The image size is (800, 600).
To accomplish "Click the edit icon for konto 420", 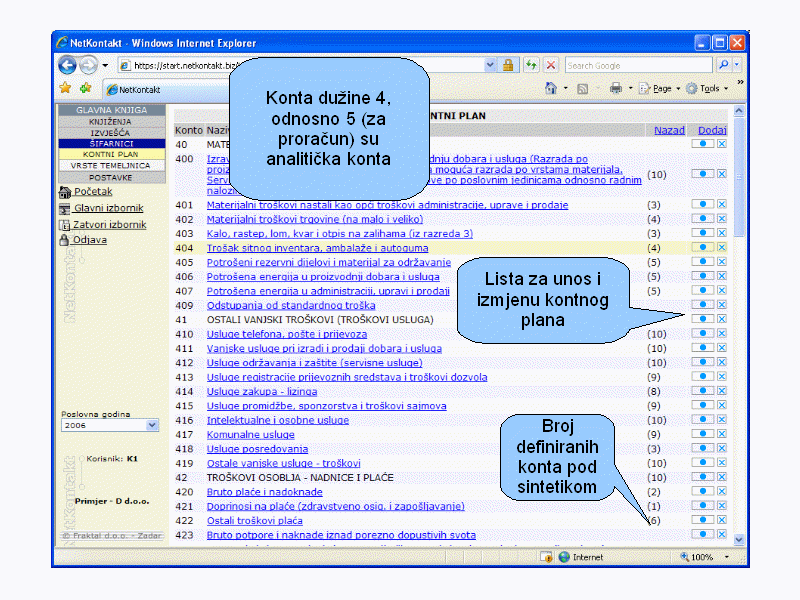I will click(x=703, y=491).
